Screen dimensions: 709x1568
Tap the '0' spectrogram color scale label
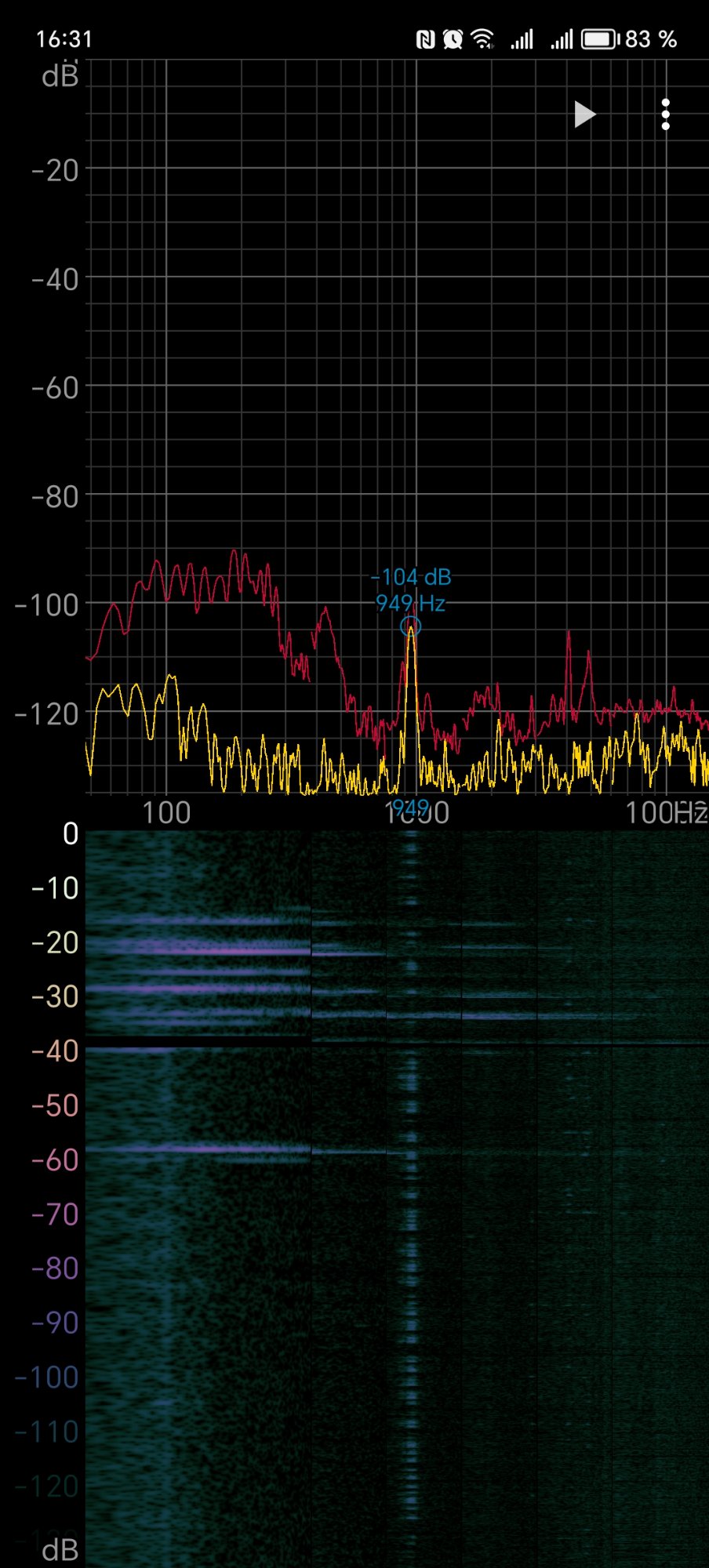(x=71, y=834)
